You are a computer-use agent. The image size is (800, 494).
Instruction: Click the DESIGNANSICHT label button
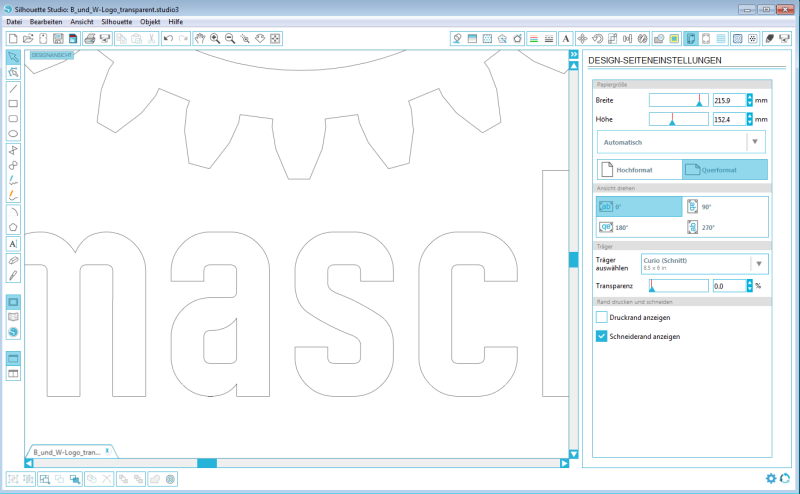(x=52, y=55)
